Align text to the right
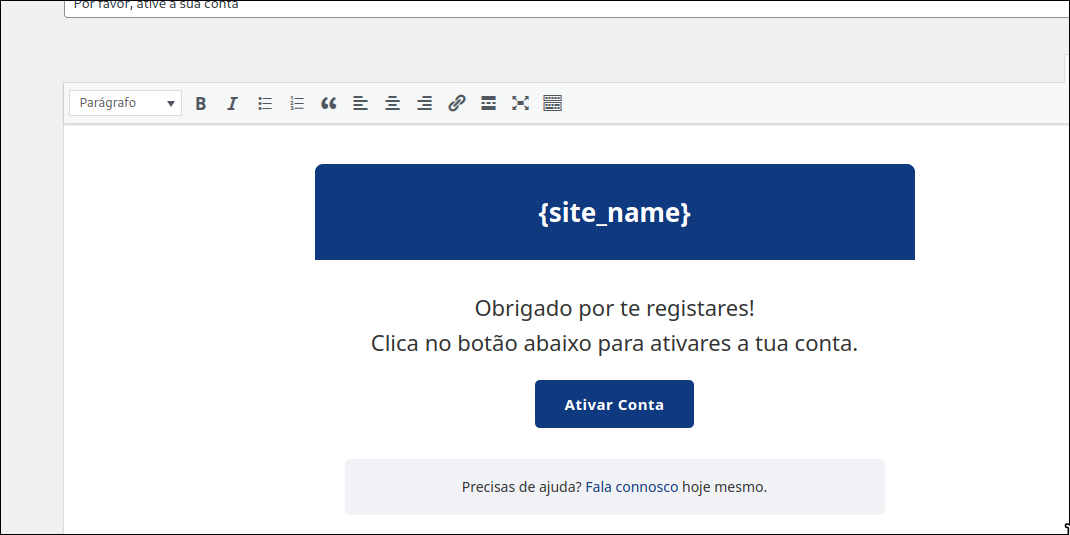Image resolution: width=1070 pixels, height=535 pixels. tap(424, 104)
